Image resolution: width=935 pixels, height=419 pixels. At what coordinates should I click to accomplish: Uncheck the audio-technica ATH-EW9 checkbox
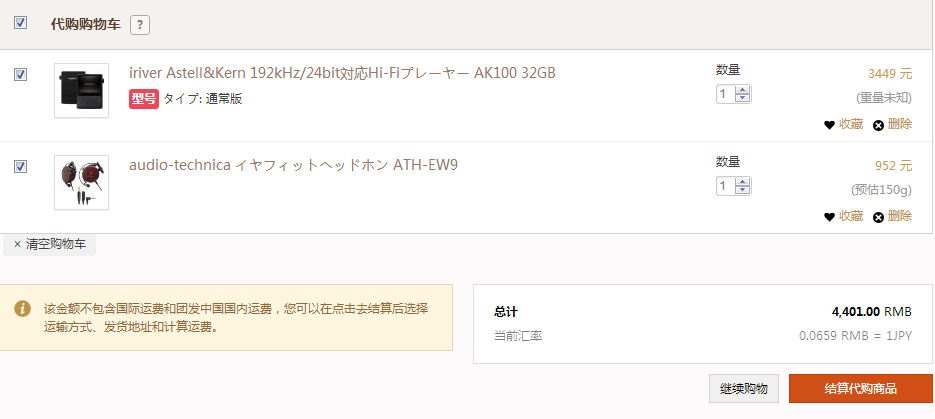point(20,166)
